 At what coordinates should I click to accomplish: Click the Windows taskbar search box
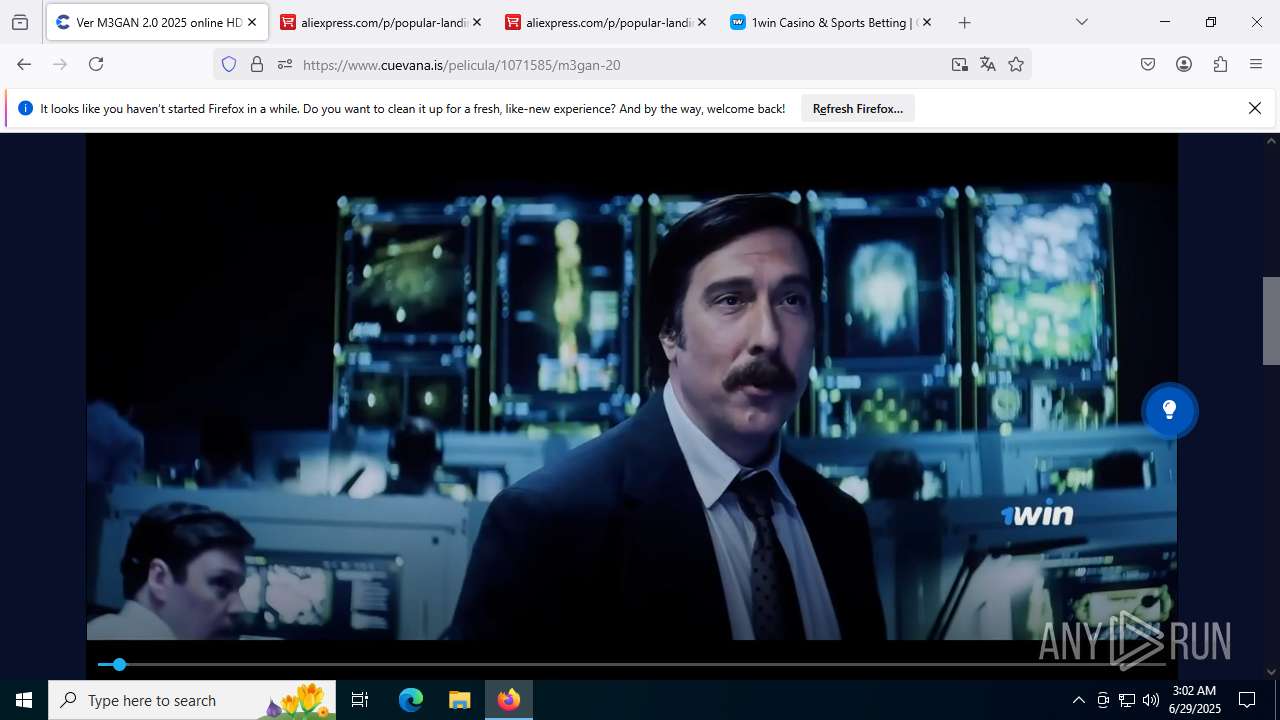[192, 700]
